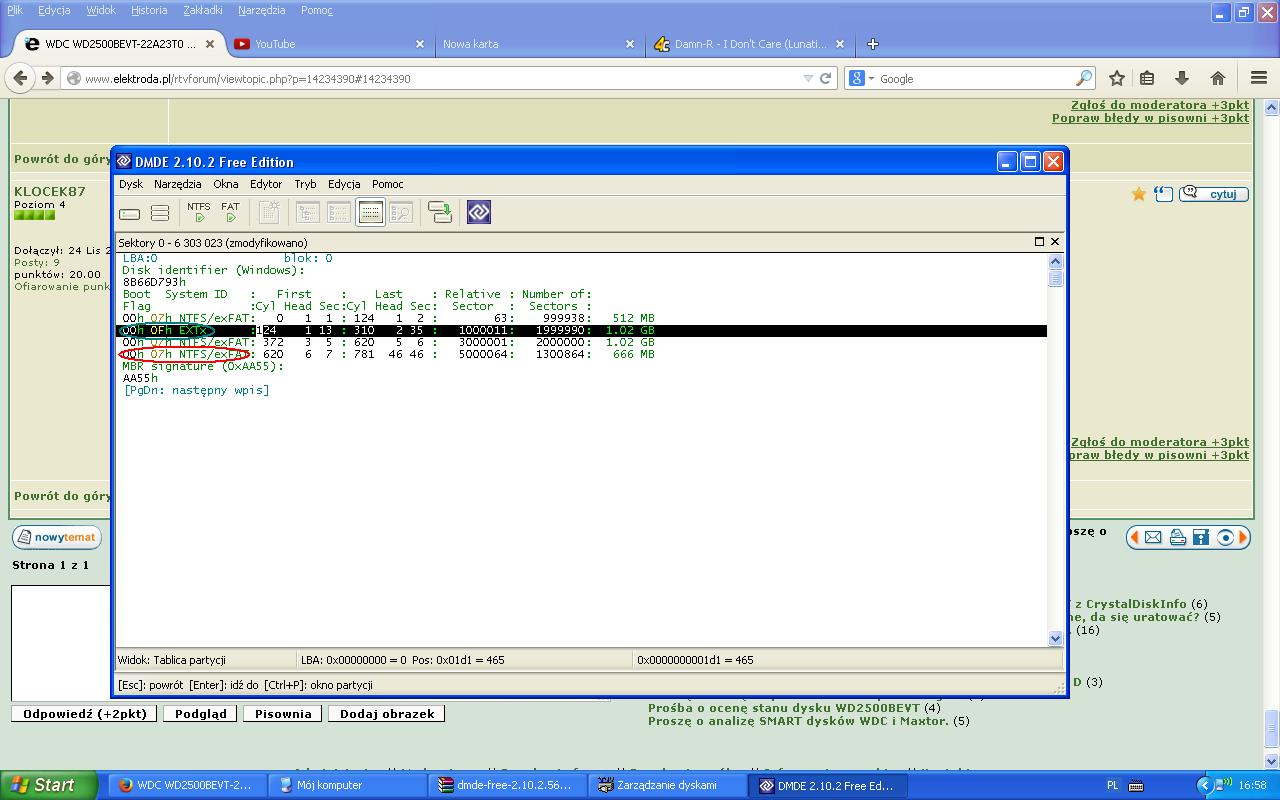Click the single-disk select icon in DMDE toolbar
This screenshot has width=1280, height=800.
point(129,213)
